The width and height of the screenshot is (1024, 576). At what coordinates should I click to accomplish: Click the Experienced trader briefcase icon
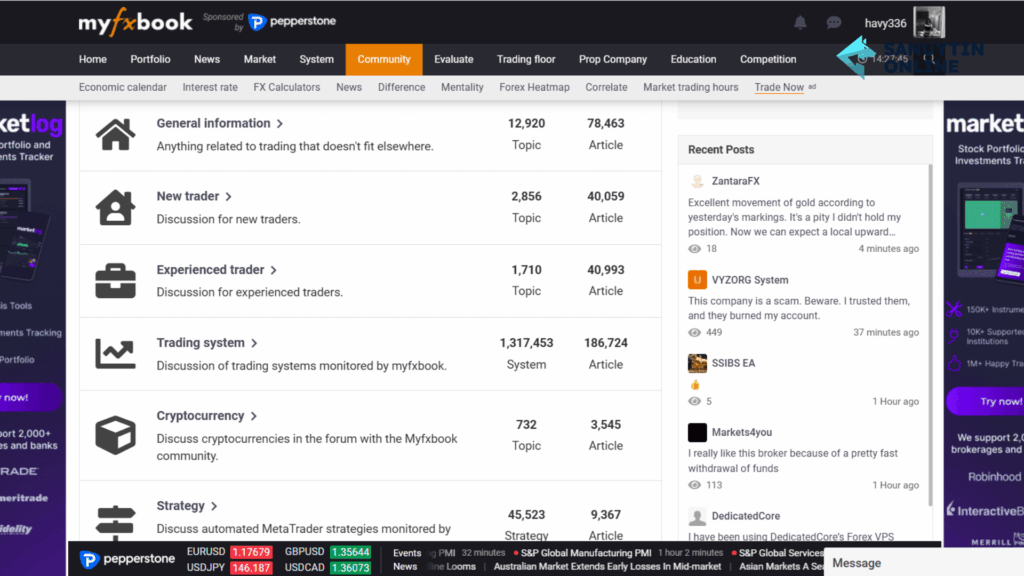click(116, 281)
